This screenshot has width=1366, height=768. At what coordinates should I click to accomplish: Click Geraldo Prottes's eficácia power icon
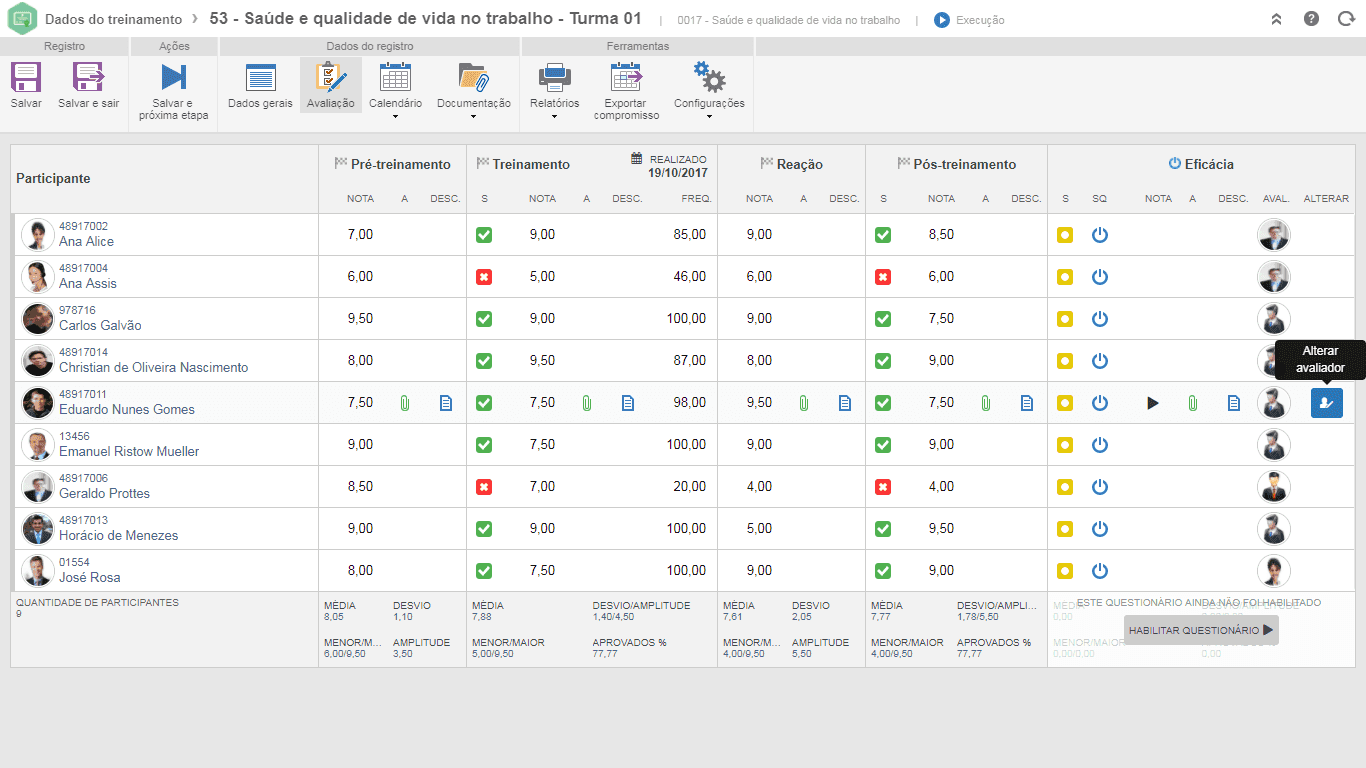(x=1100, y=487)
